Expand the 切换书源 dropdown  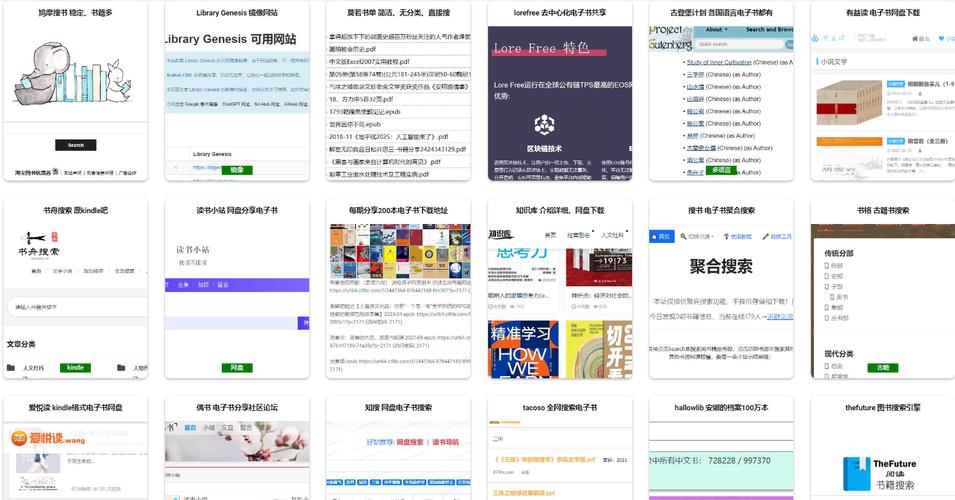(699, 236)
